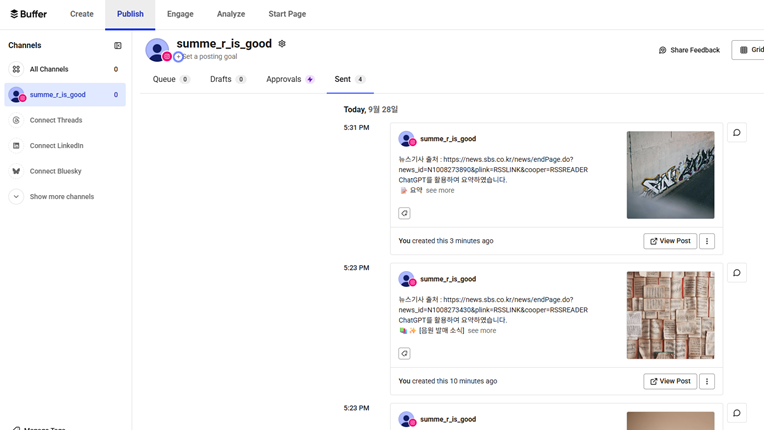Click the Bluesky butterfly icon
Image resolution: width=764 pixels, height=430 pixels.
[16, 171]
